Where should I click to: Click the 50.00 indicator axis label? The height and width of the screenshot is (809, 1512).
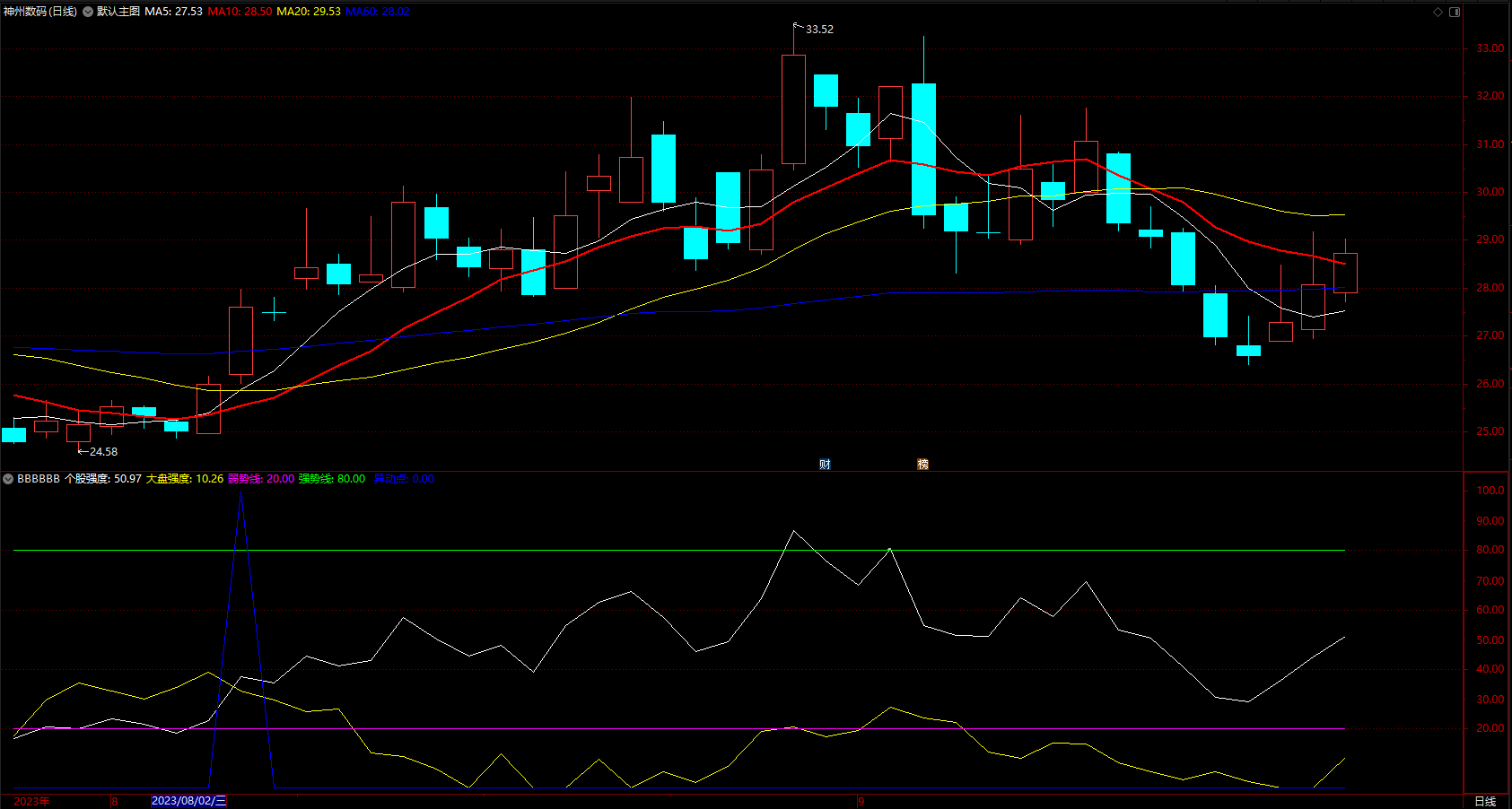coord(1490,640)
